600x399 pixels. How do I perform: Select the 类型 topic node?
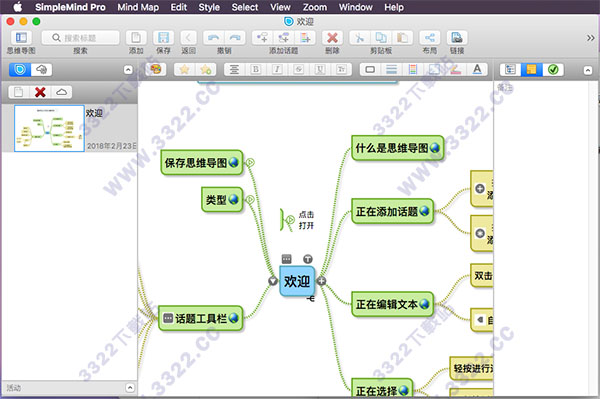pyautogui.click(x=222, y=199)
